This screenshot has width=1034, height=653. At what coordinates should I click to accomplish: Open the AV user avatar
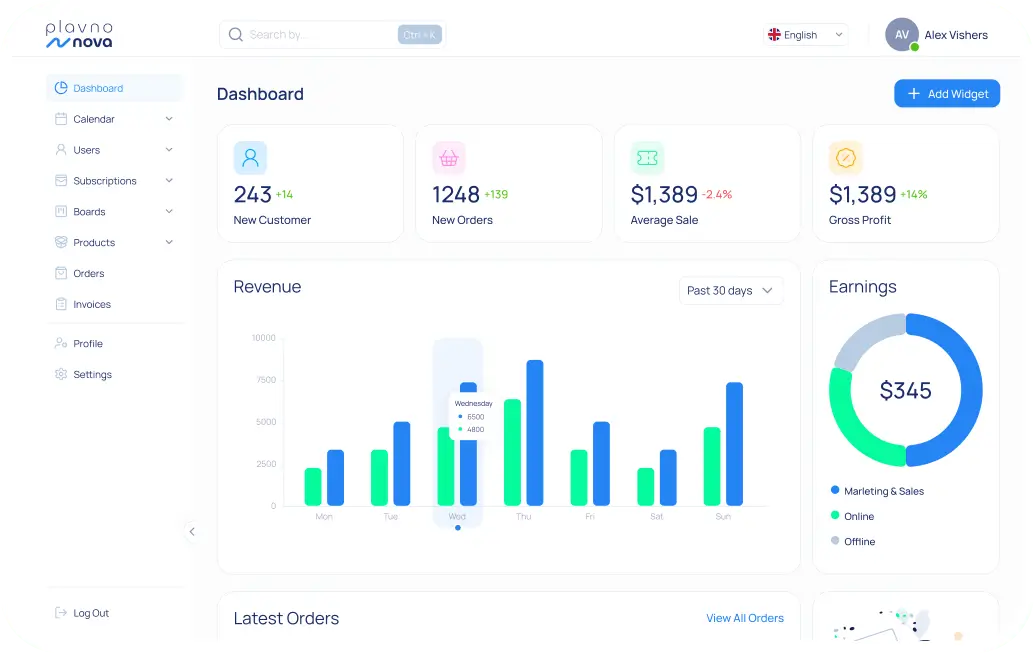click(x=901, y=35)
